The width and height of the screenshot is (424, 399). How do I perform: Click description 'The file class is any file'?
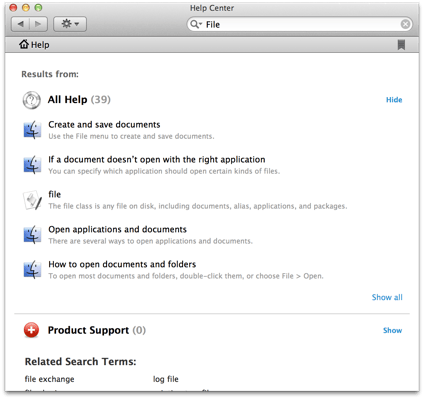(198, 206)
